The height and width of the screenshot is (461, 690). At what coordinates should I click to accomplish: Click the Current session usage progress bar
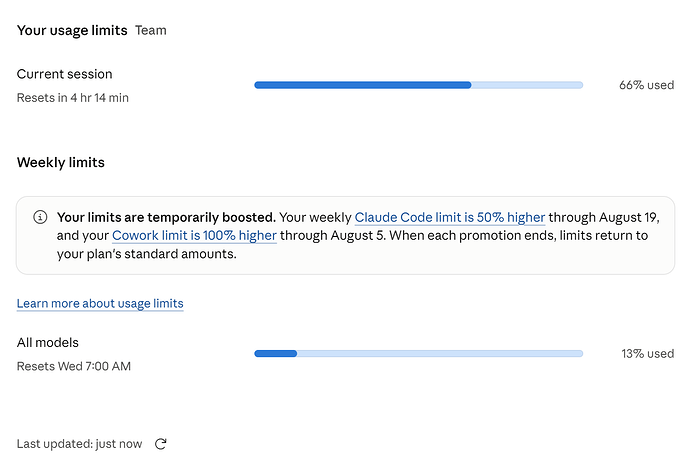pyautogui.click(x=418, y=85)
